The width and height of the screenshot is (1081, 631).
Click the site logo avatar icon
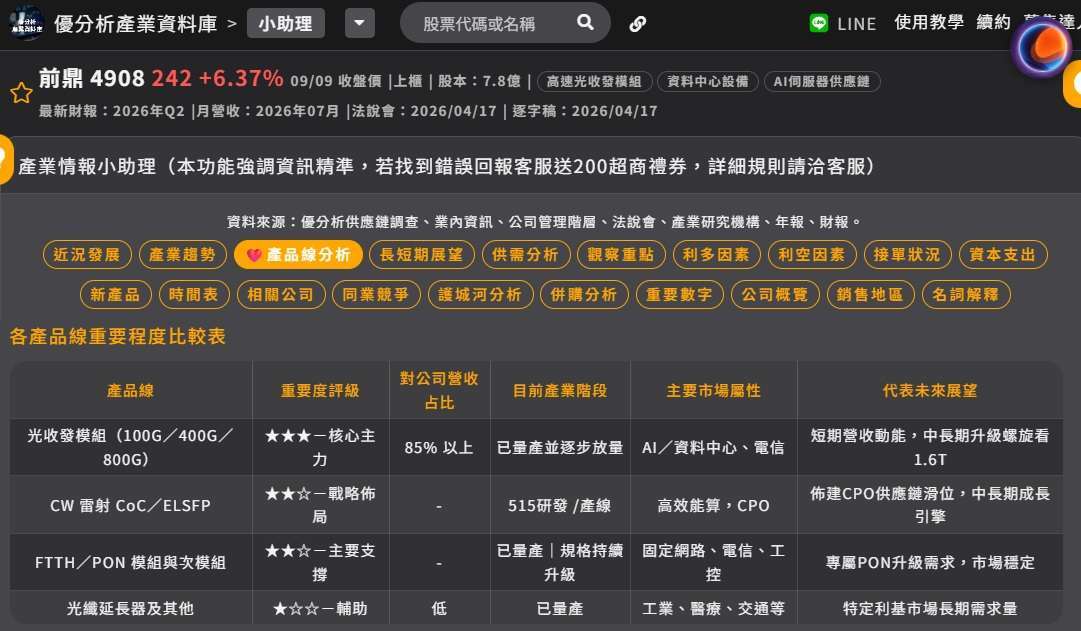pyautogui.click(x=26, y=23)
